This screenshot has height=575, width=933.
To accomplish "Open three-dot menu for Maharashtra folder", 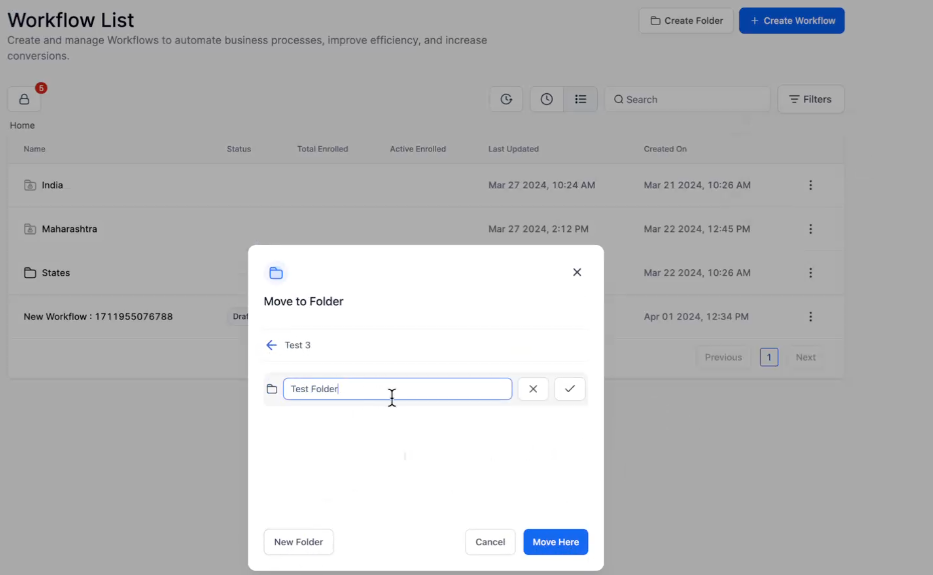I will [x=810, y=229].
